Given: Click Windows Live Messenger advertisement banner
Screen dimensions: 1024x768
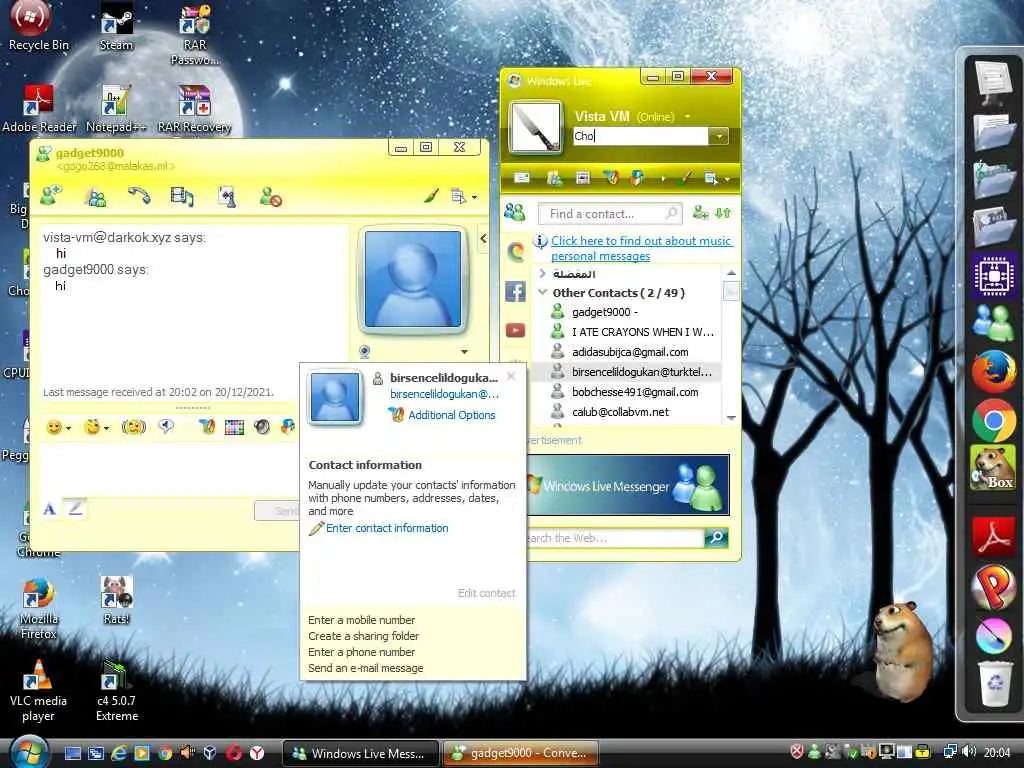Looking at the screenshot, I should pyautogui.click(x=628, y=485).
